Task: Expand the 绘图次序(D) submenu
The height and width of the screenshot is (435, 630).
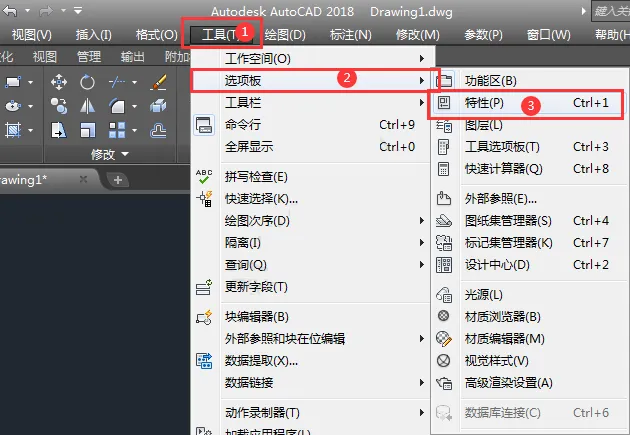Action: click(x=312, y=221)
